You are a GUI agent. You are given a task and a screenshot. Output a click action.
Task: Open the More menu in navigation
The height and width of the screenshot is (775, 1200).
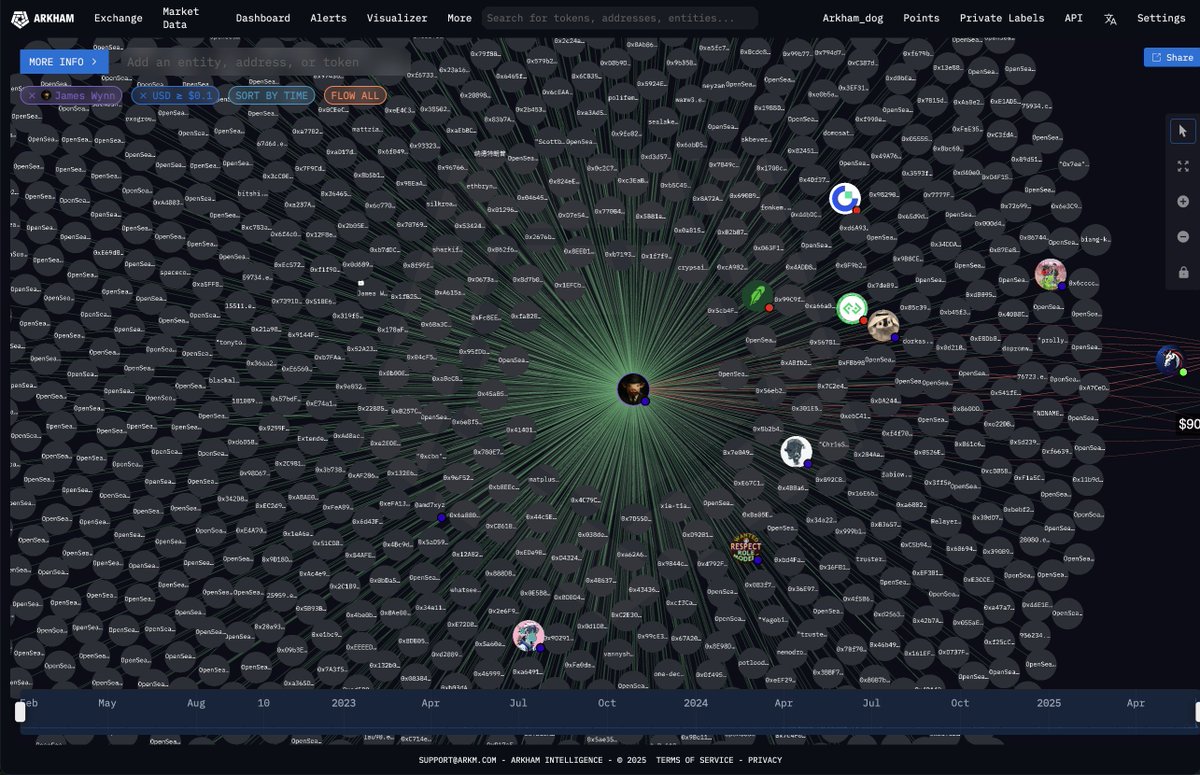click(x=459, y=18)
